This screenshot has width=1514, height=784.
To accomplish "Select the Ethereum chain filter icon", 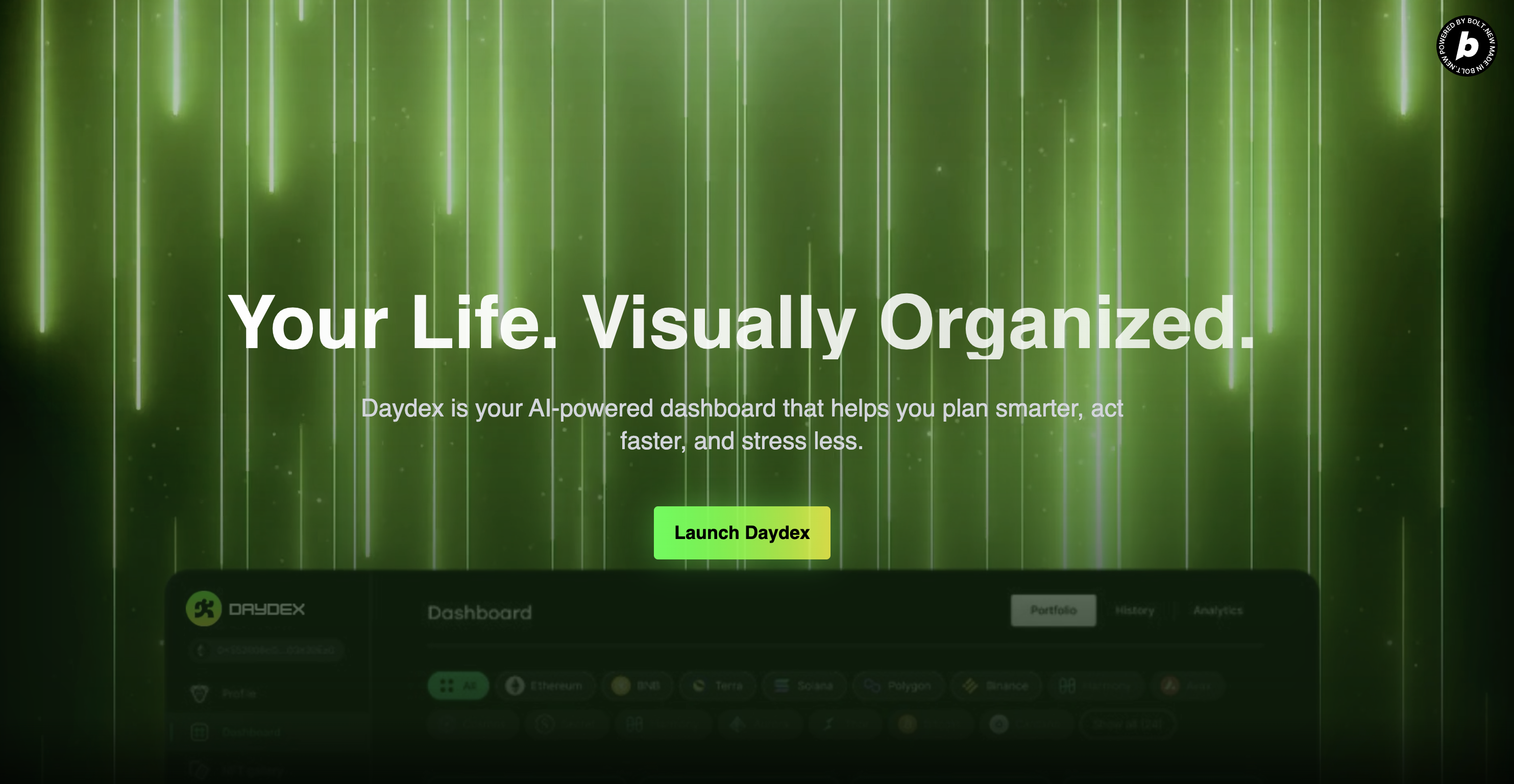I will [516, 686].
